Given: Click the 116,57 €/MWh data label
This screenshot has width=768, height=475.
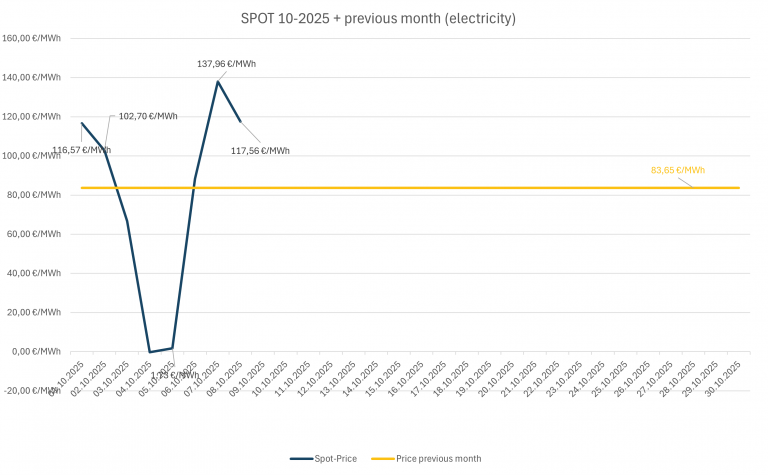Looking at the screenshot, I should [82, 150].
